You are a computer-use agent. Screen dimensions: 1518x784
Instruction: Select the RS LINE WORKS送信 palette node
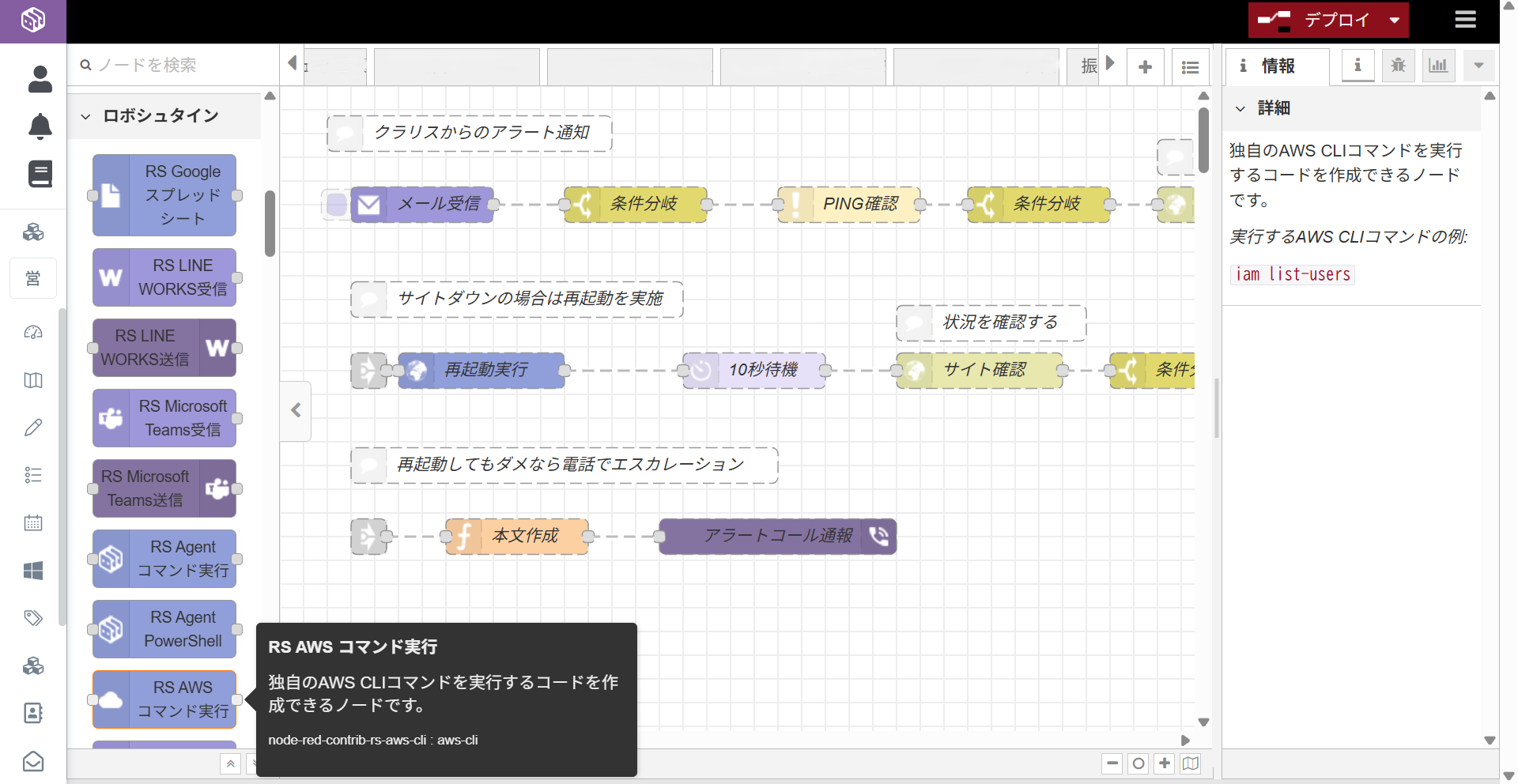pyautogui.click(x=164, y=348)
